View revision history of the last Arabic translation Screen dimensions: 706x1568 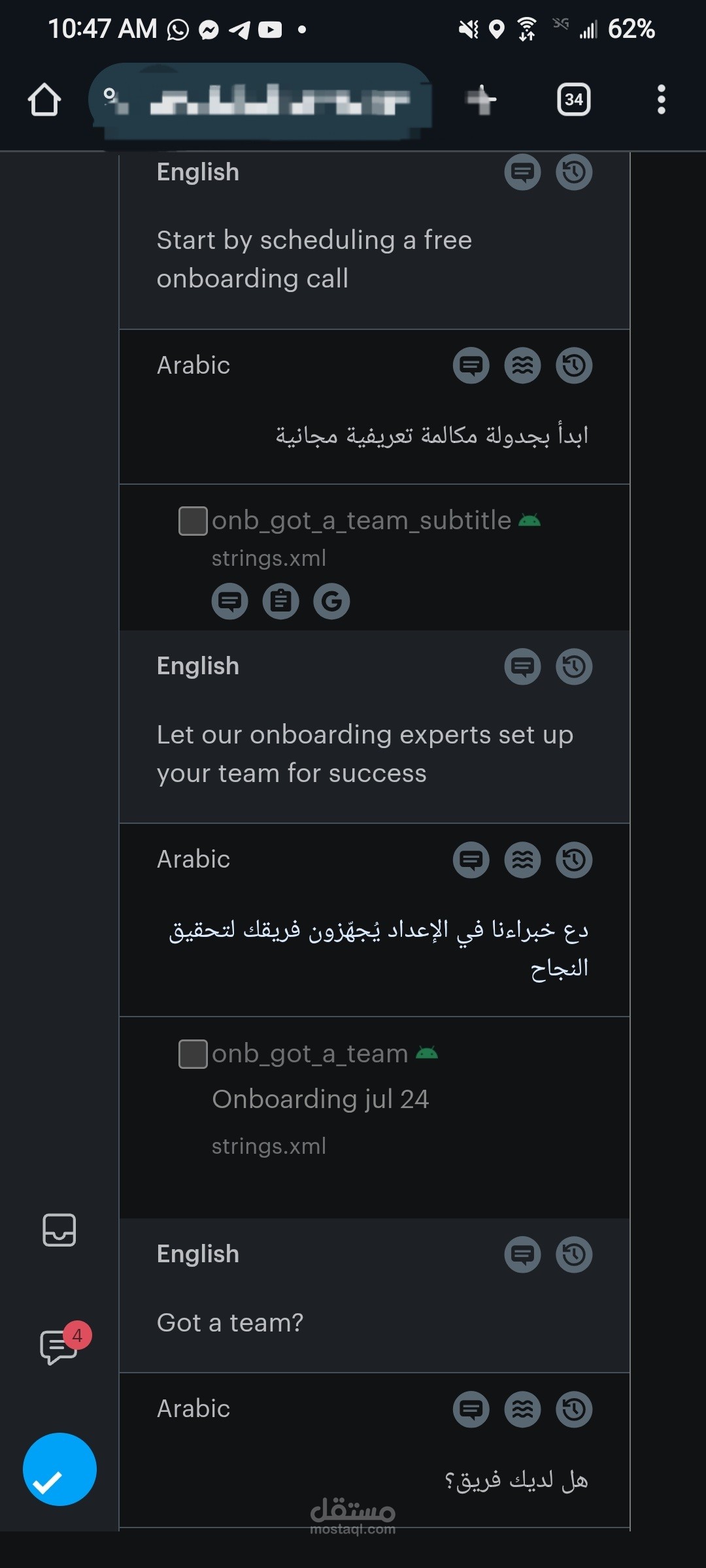pyautogui.click(x=573, y=1410)
